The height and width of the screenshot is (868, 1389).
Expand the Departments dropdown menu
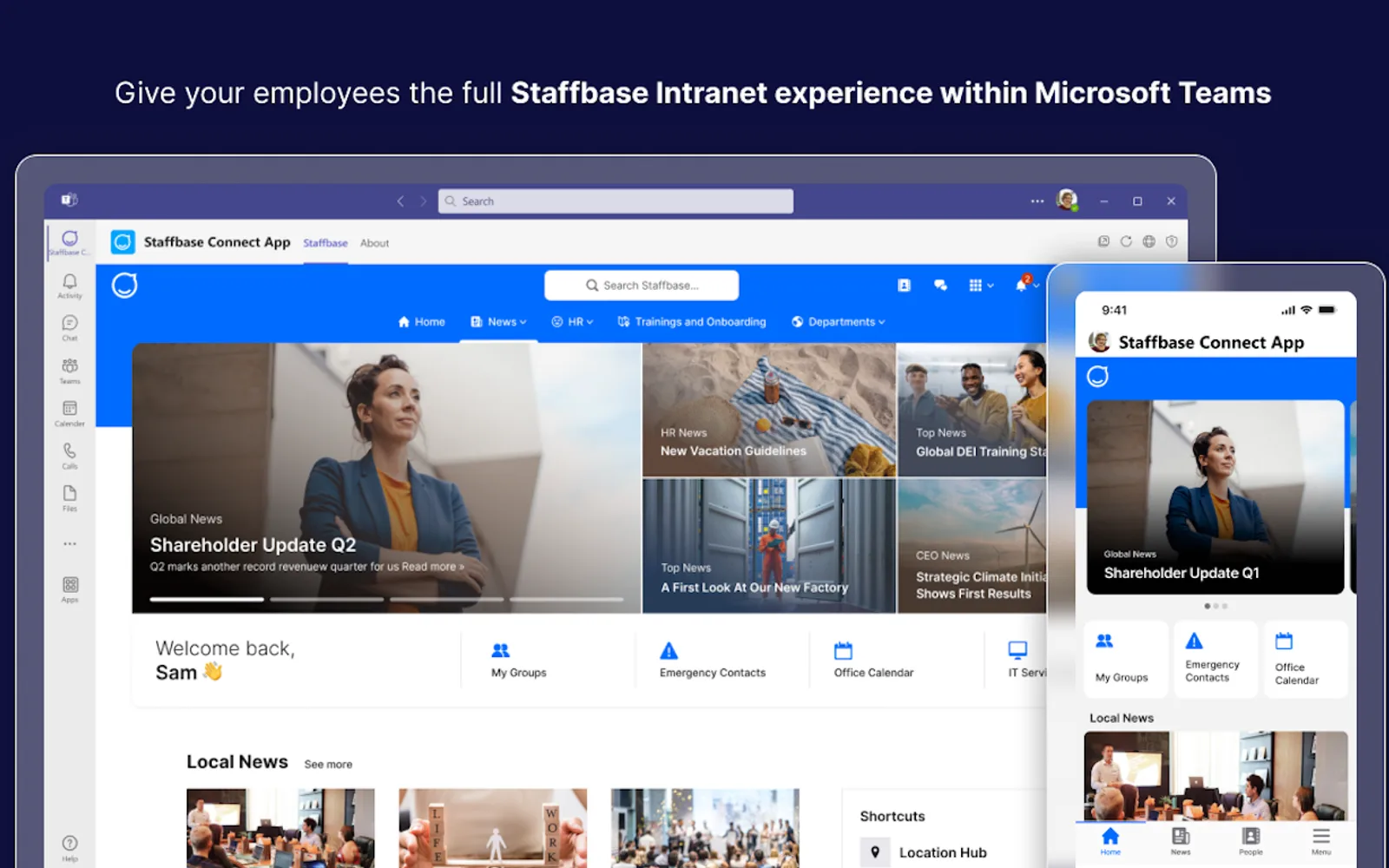[838, 321]
